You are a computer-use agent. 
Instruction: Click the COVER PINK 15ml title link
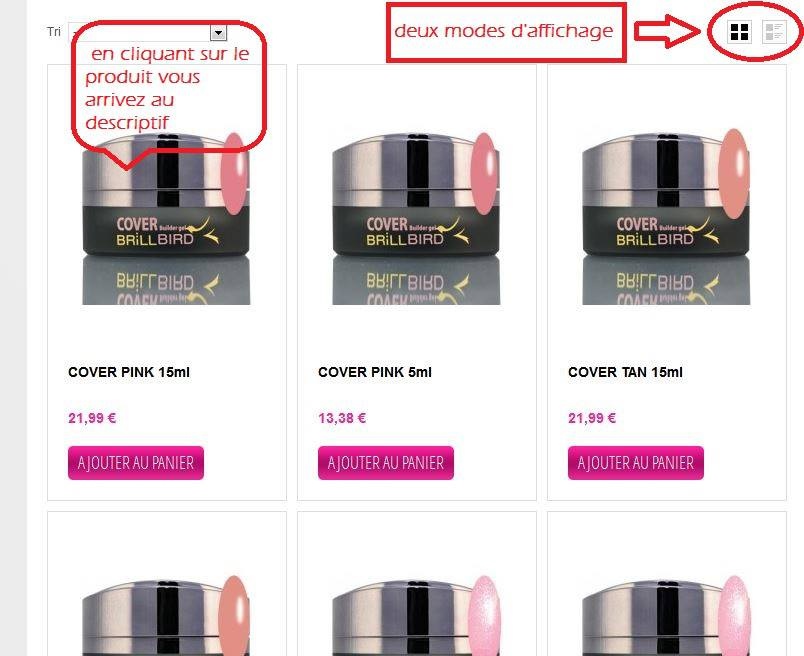coord(129,372)
